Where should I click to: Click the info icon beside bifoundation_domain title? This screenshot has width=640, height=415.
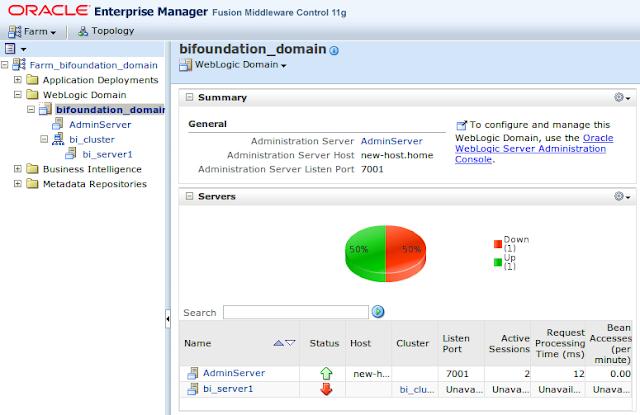click(x=334, y=50)
